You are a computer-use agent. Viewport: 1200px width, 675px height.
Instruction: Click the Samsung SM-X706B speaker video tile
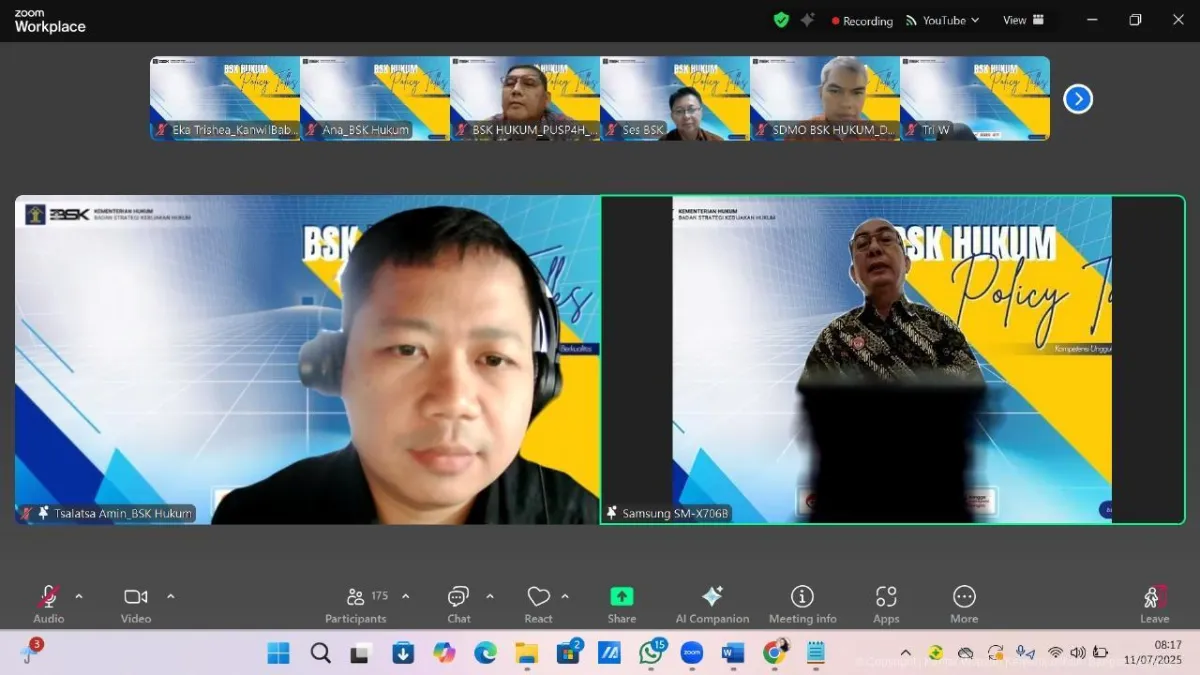click(x=892, y=360)
